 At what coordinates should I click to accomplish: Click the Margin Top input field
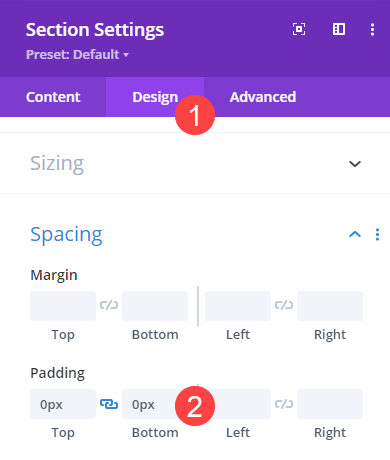(x=63, y=306)
